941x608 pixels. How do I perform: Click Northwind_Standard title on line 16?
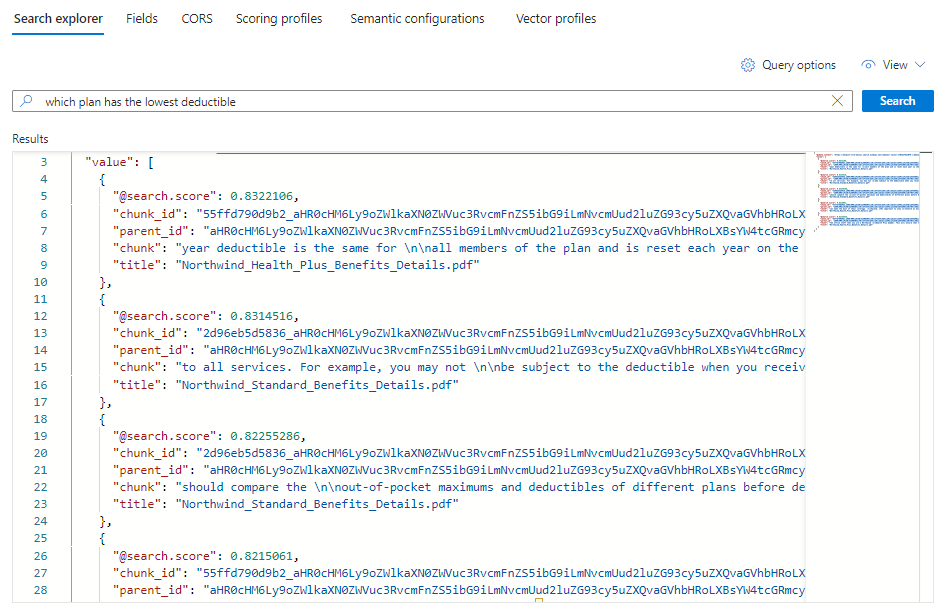[x=317, y=385]
